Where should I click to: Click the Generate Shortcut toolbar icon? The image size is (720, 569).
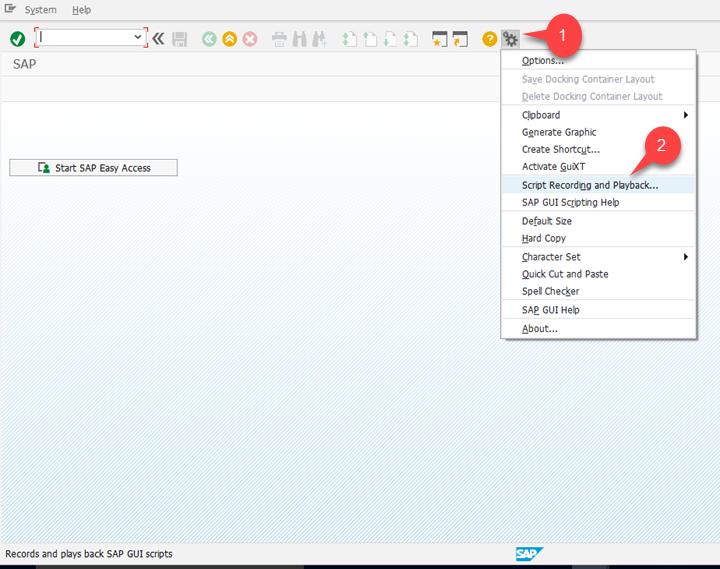[x=460, y=39]
